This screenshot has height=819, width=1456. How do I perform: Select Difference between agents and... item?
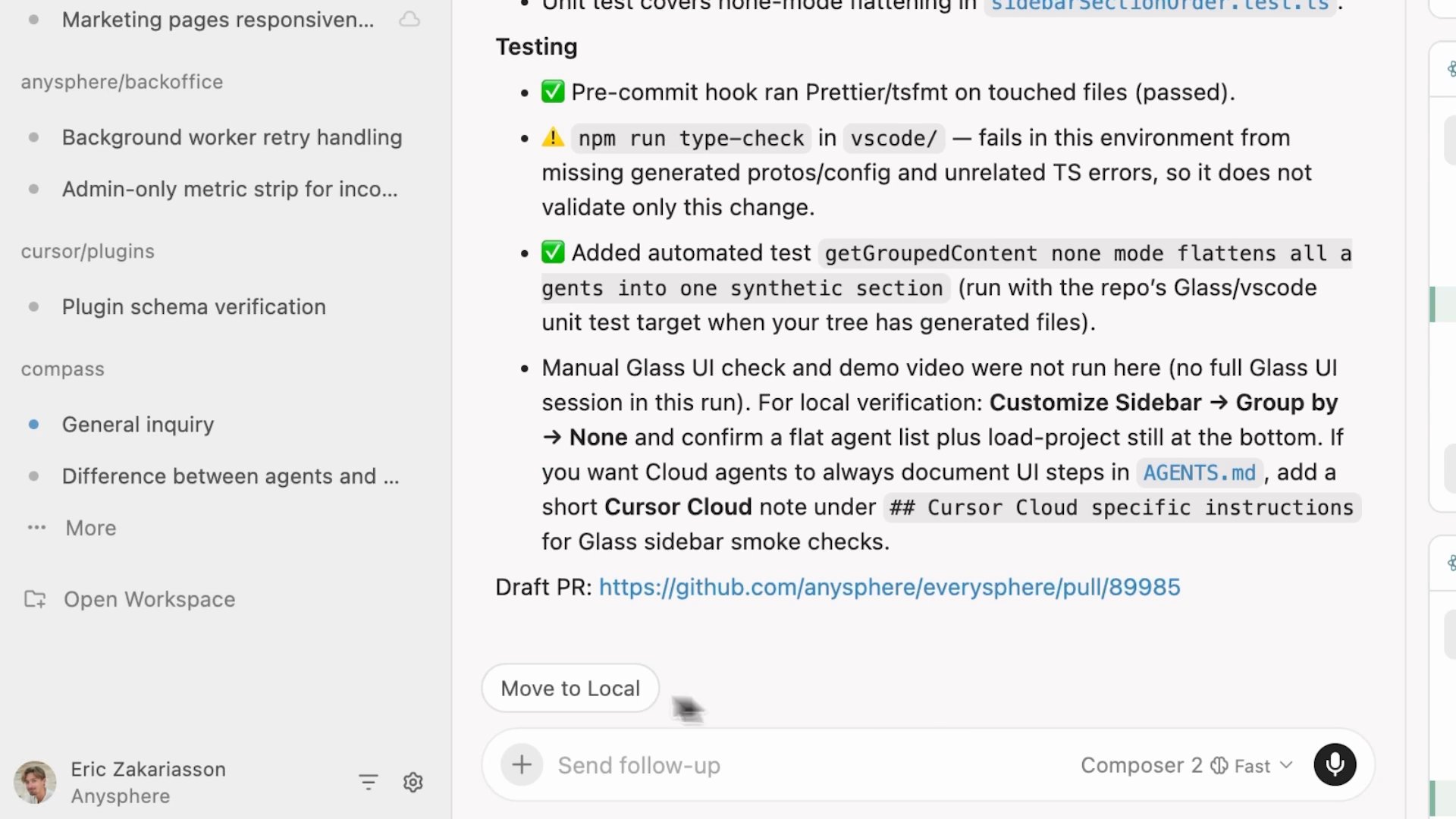point(231,476)
